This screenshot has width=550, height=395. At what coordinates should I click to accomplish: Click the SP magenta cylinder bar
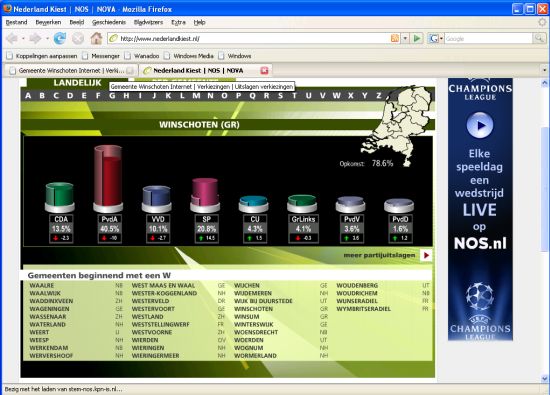click(x=205, y=195)
